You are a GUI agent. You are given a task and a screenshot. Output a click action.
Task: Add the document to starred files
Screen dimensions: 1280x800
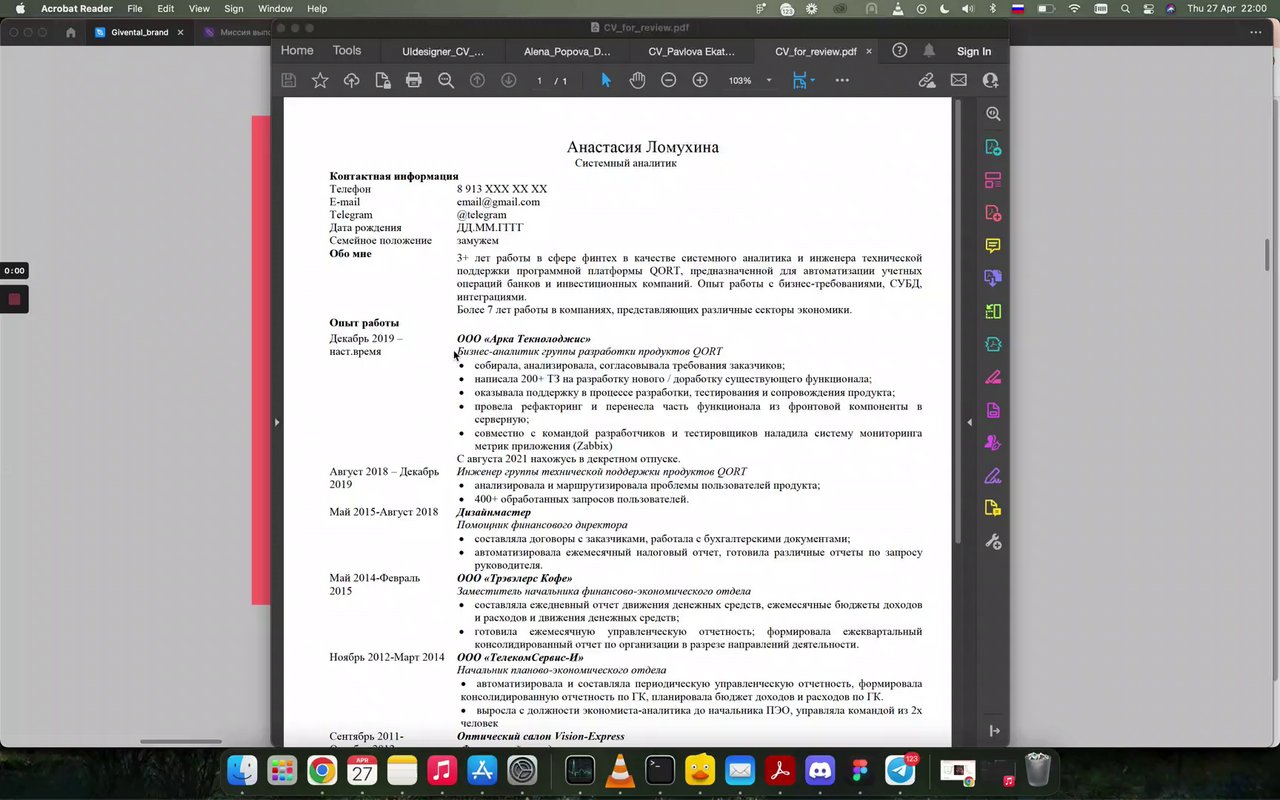(320, 80)
